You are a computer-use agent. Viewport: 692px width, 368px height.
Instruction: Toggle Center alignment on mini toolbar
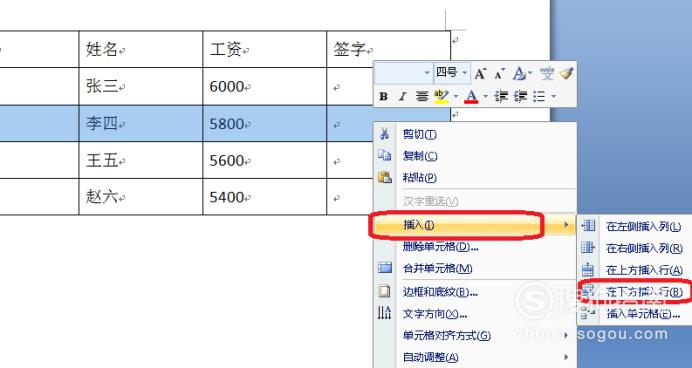point(422,96)
